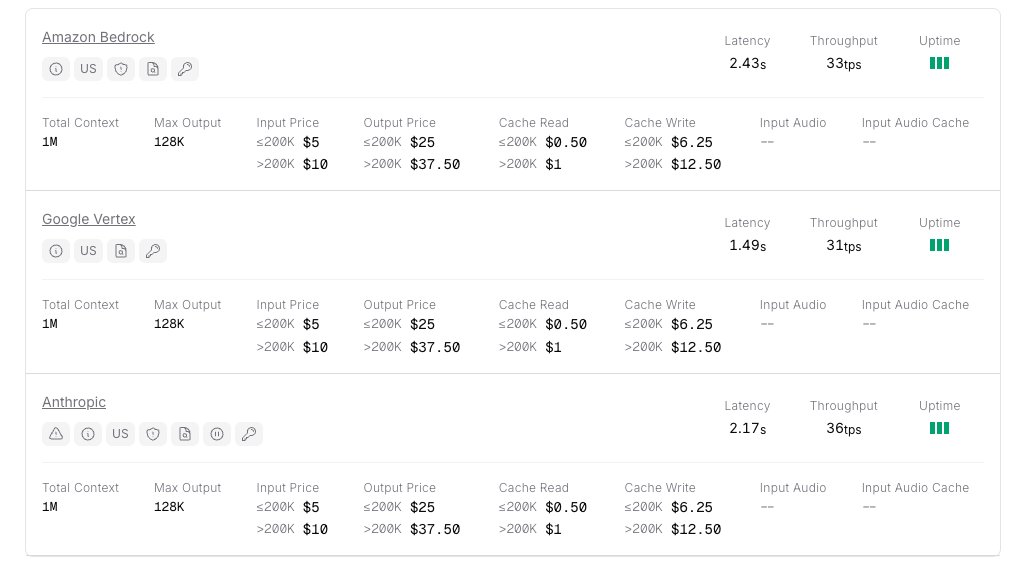Click the US region badge under Amazon Bedrock

pos(88,69)
